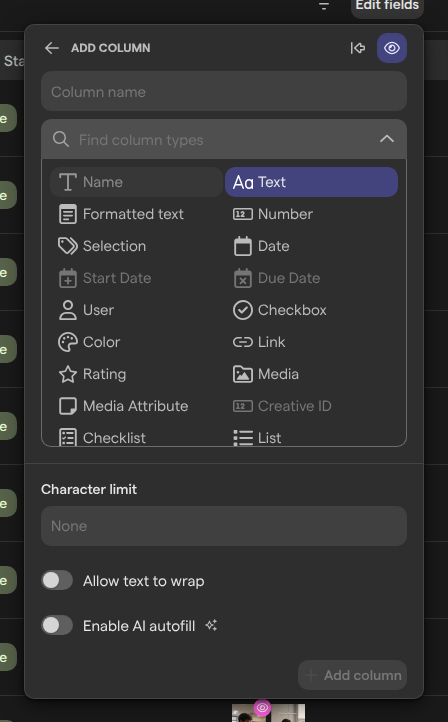Go back using the arrow beside ADD COLUMN
The image size is (448, 722).
click(52, 48)
